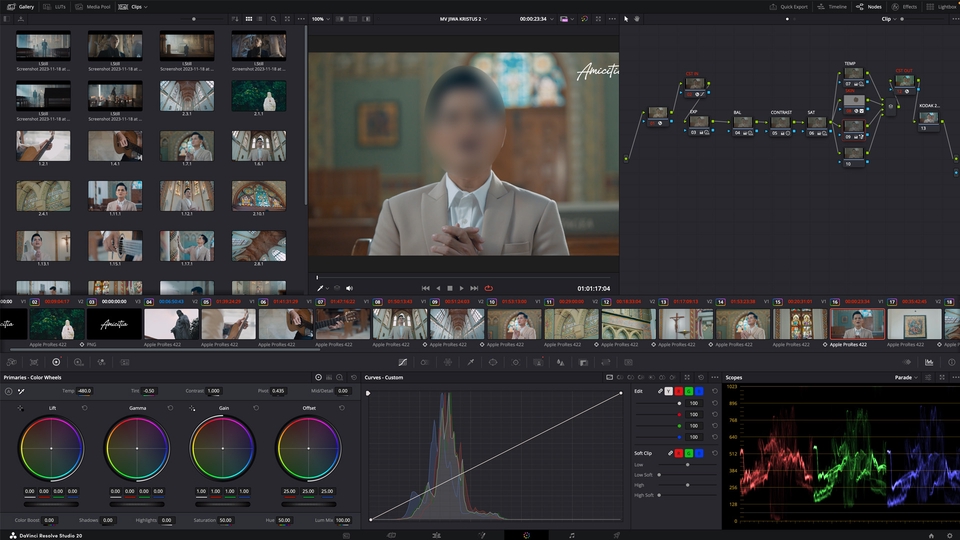Stop playback in the viewer
This screenshot has width=960, height=540.
[x=450, y=288]
